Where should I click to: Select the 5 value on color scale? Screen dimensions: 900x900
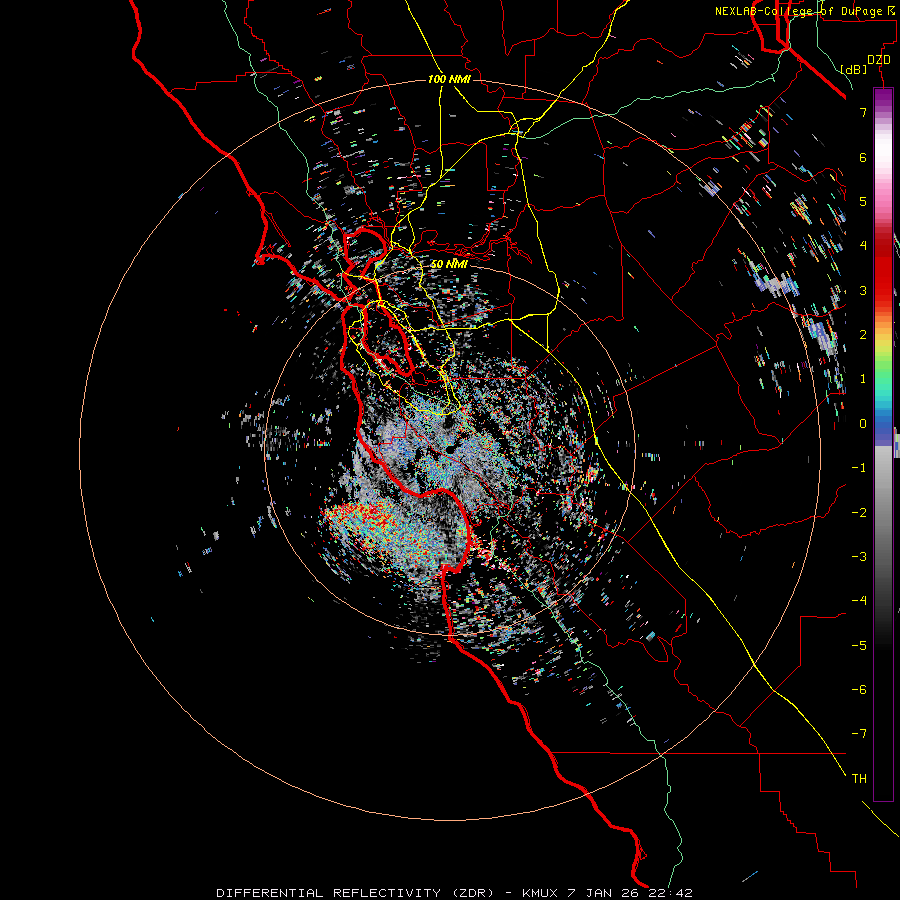pyautogui.click(x=863, y=201)
